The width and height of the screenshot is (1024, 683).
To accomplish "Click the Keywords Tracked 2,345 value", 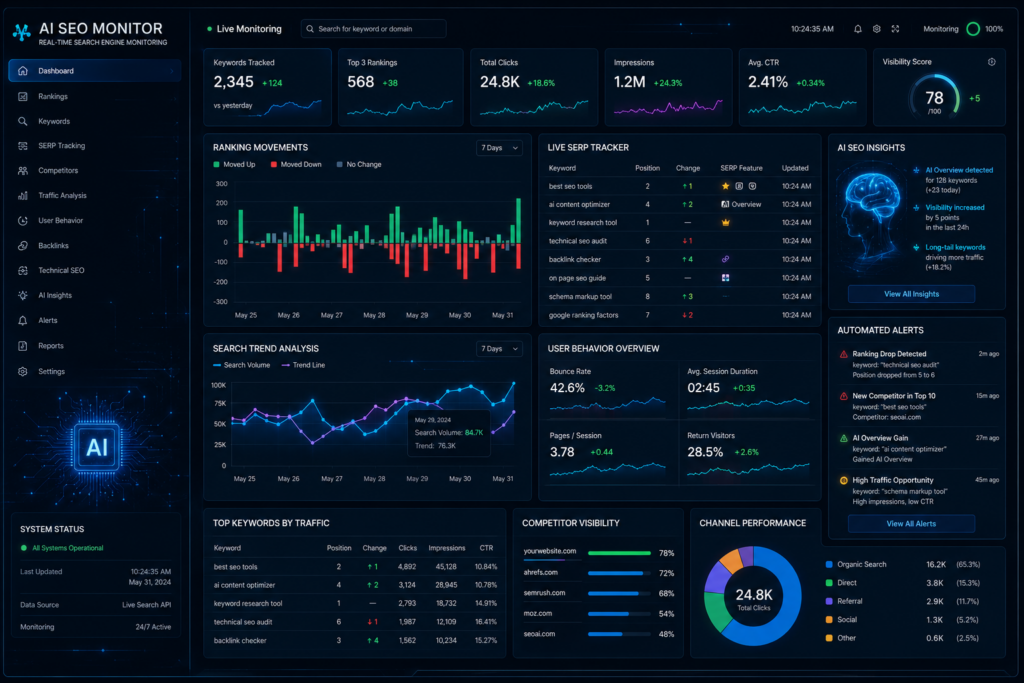I will [233, 82].
